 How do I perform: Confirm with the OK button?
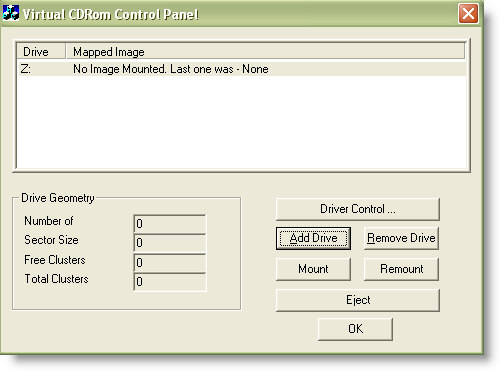(x=355, y=329)
